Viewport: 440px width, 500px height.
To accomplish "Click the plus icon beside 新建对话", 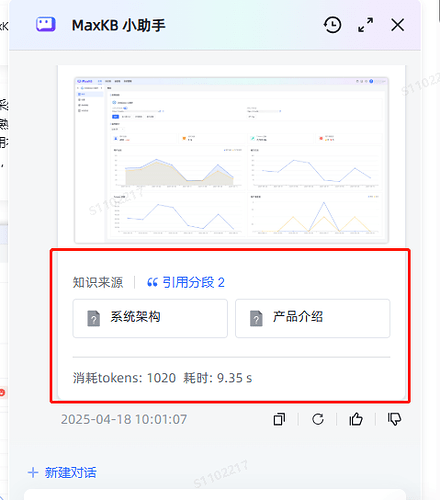I will click(x=33, y=472).
